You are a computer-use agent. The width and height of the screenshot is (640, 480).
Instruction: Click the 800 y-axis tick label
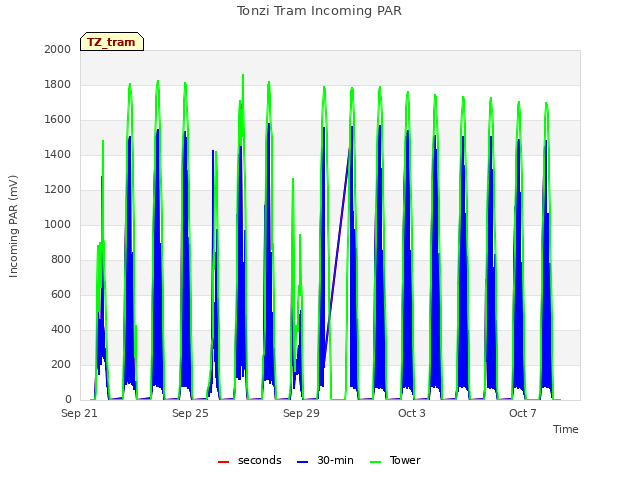(61, 260)
